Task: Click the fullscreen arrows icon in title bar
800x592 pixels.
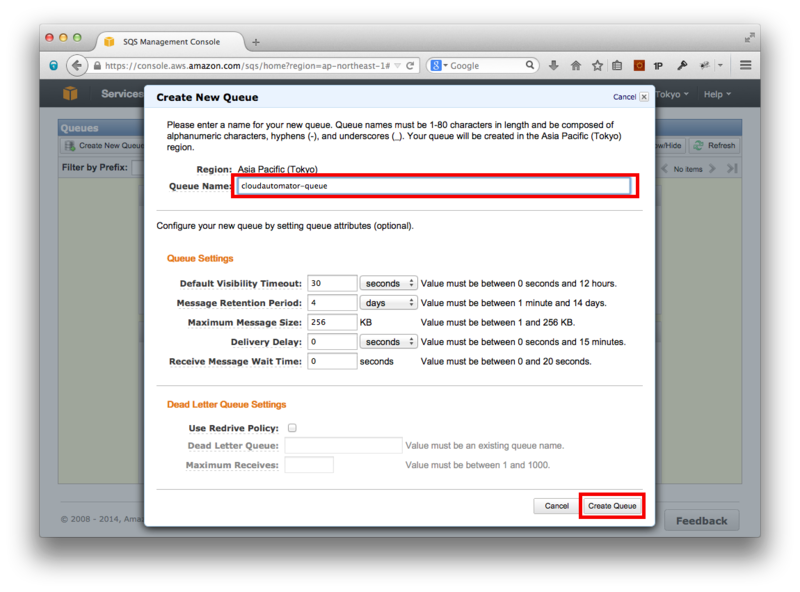Action: (749, 37)
